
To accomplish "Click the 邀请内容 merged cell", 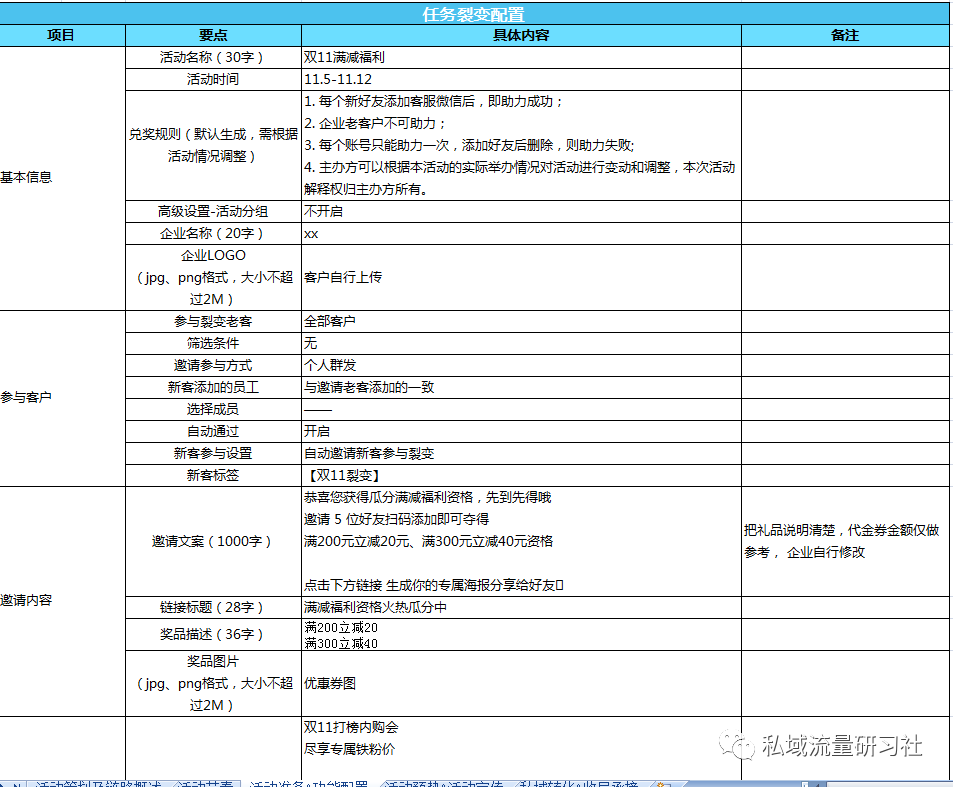I will pos(62,601).
